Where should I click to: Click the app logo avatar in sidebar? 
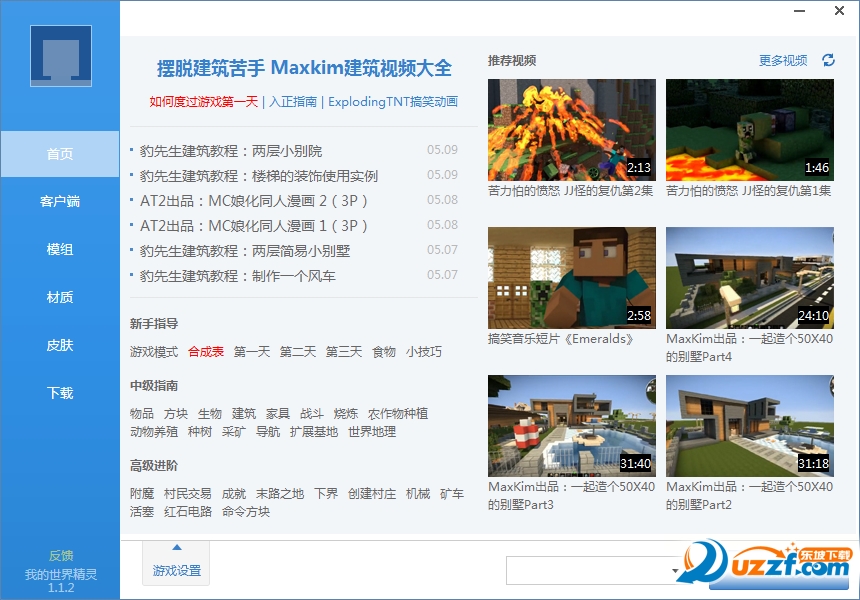tap(61, 56)
